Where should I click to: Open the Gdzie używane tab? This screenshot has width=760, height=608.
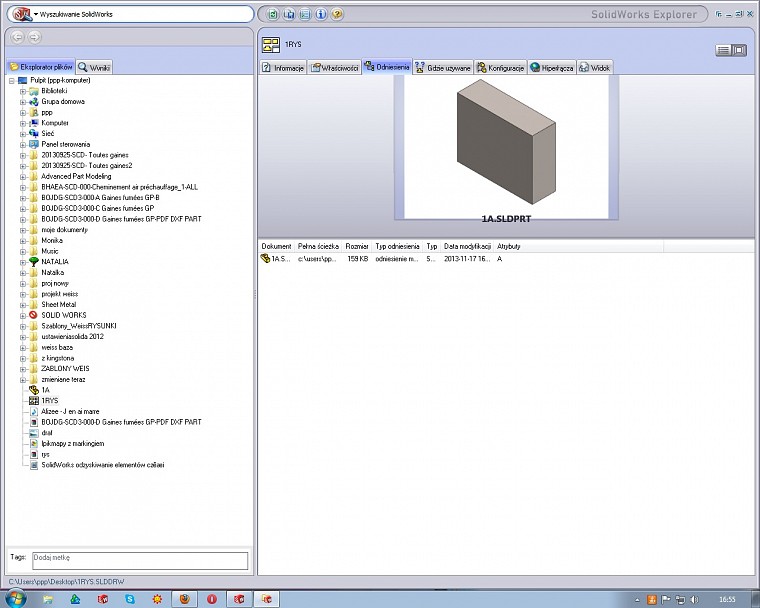point(443,68)
